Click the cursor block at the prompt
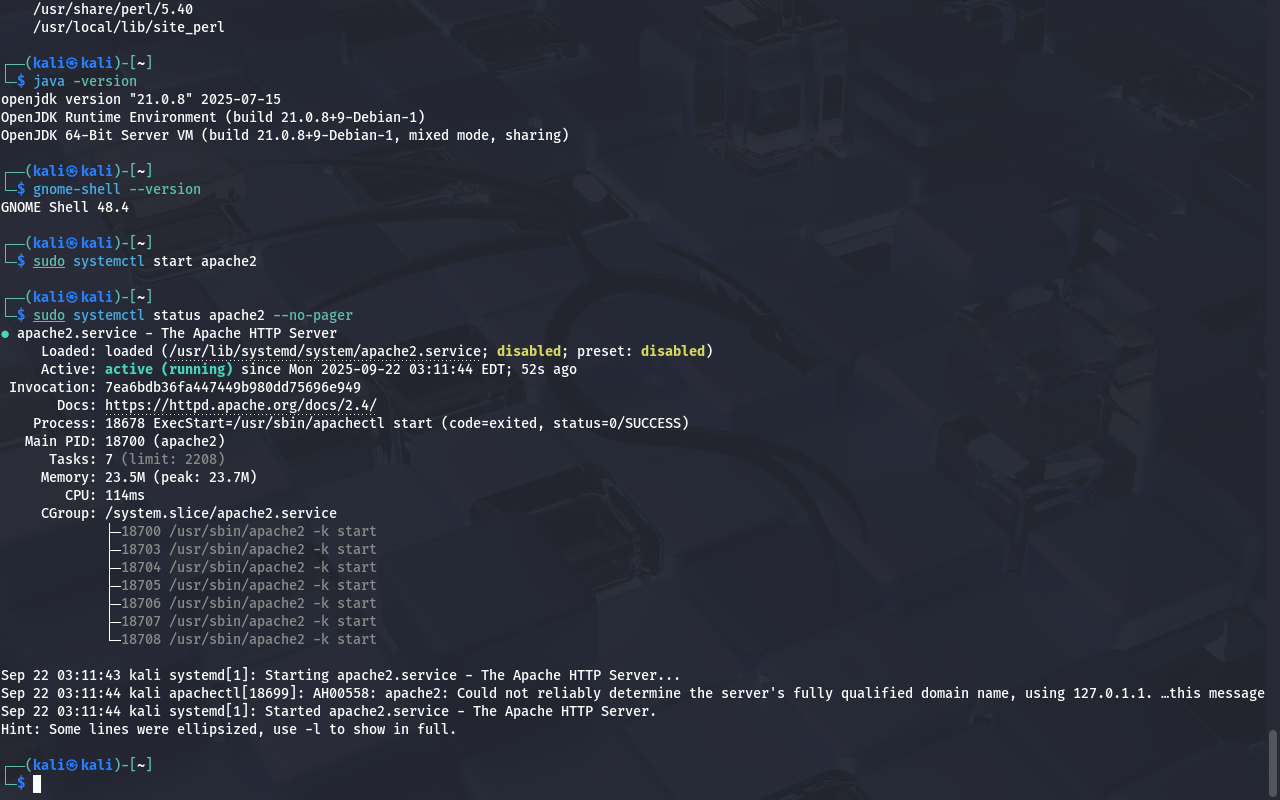 pos(37,783)
